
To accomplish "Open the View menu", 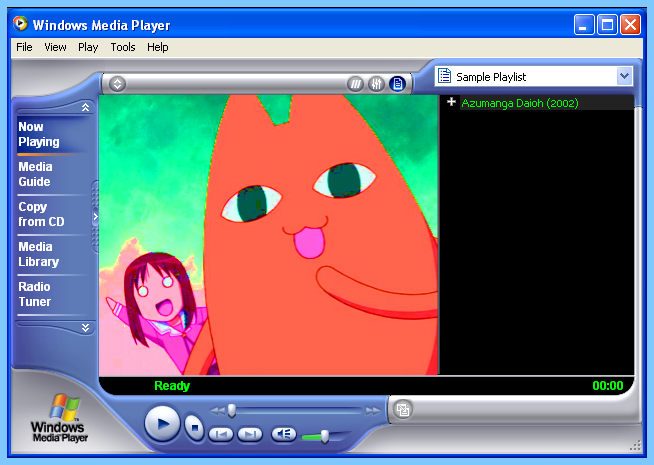I will [55, 47].
